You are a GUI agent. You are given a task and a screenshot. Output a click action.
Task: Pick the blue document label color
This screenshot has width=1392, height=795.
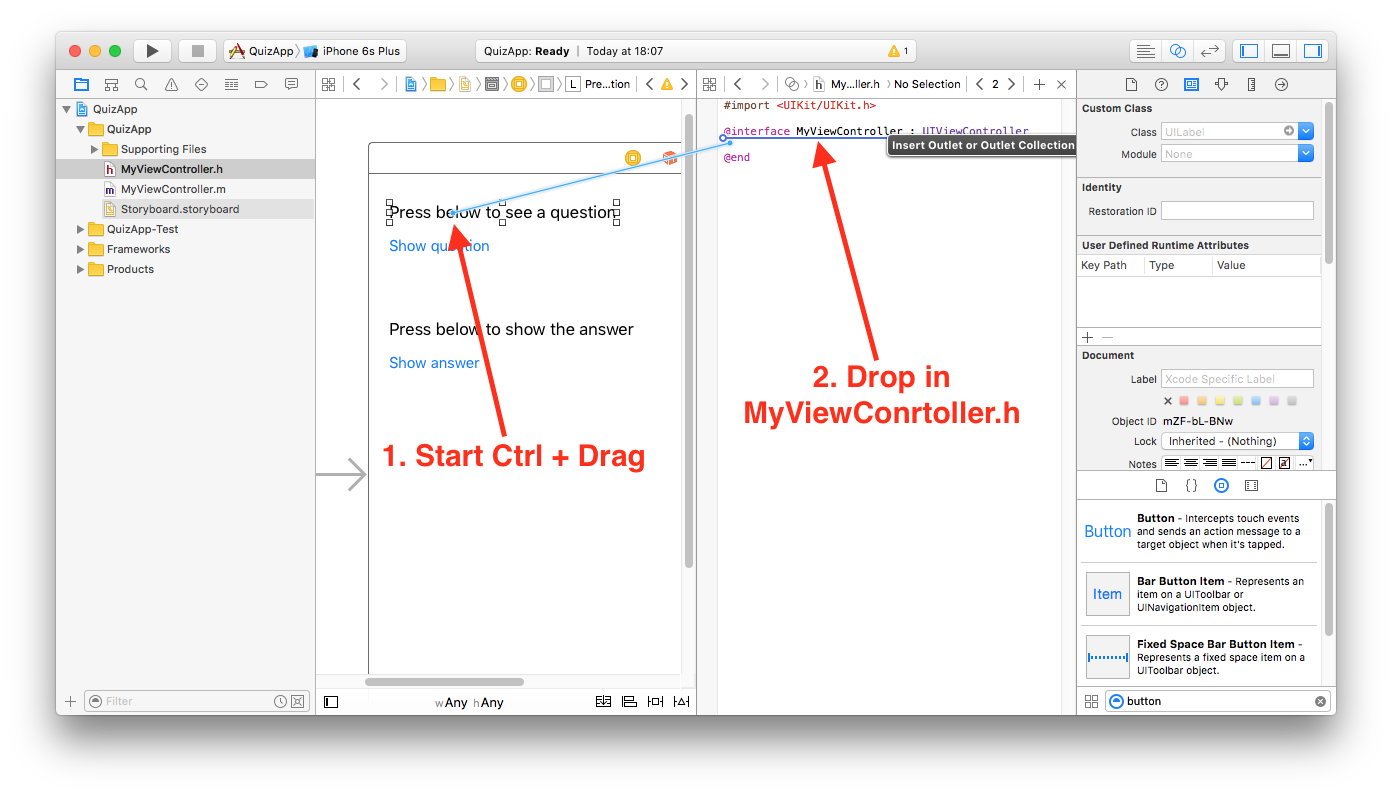(1255, 401)
